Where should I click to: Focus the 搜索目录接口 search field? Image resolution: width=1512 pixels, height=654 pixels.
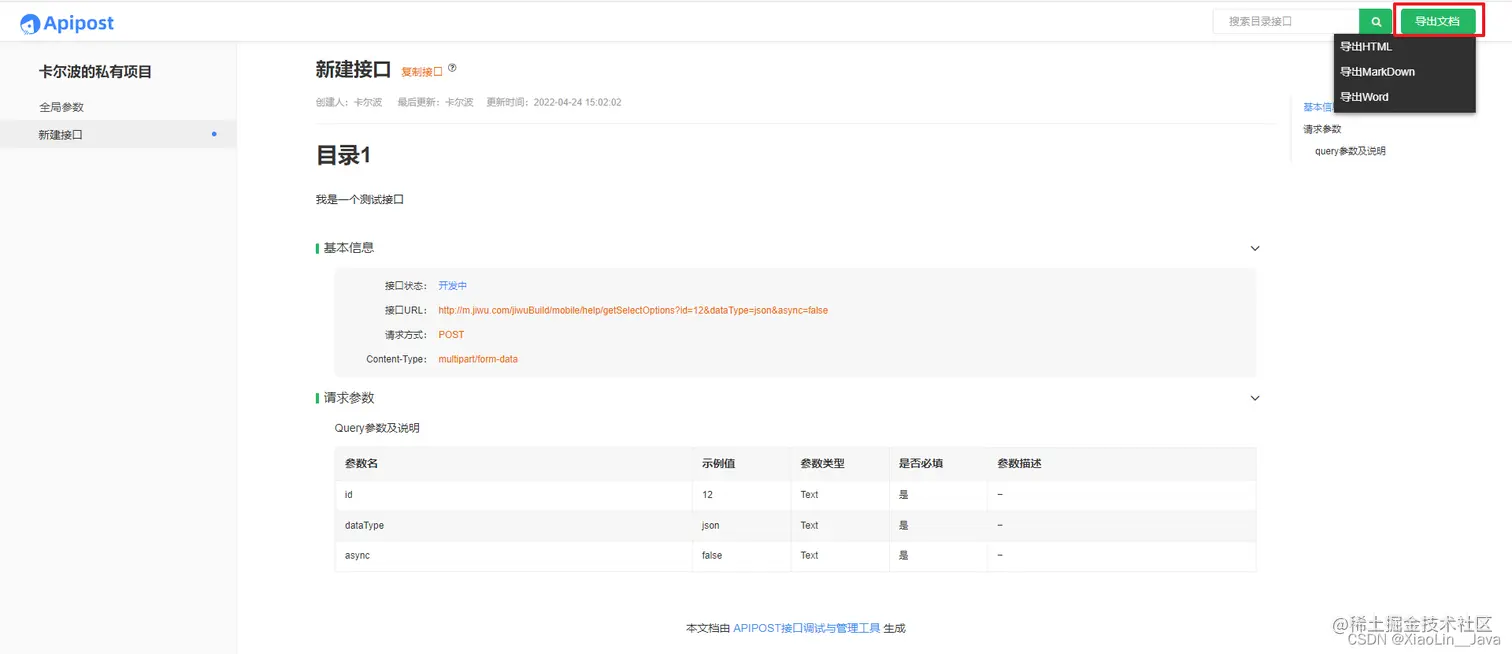click(x=1286, y=21)
